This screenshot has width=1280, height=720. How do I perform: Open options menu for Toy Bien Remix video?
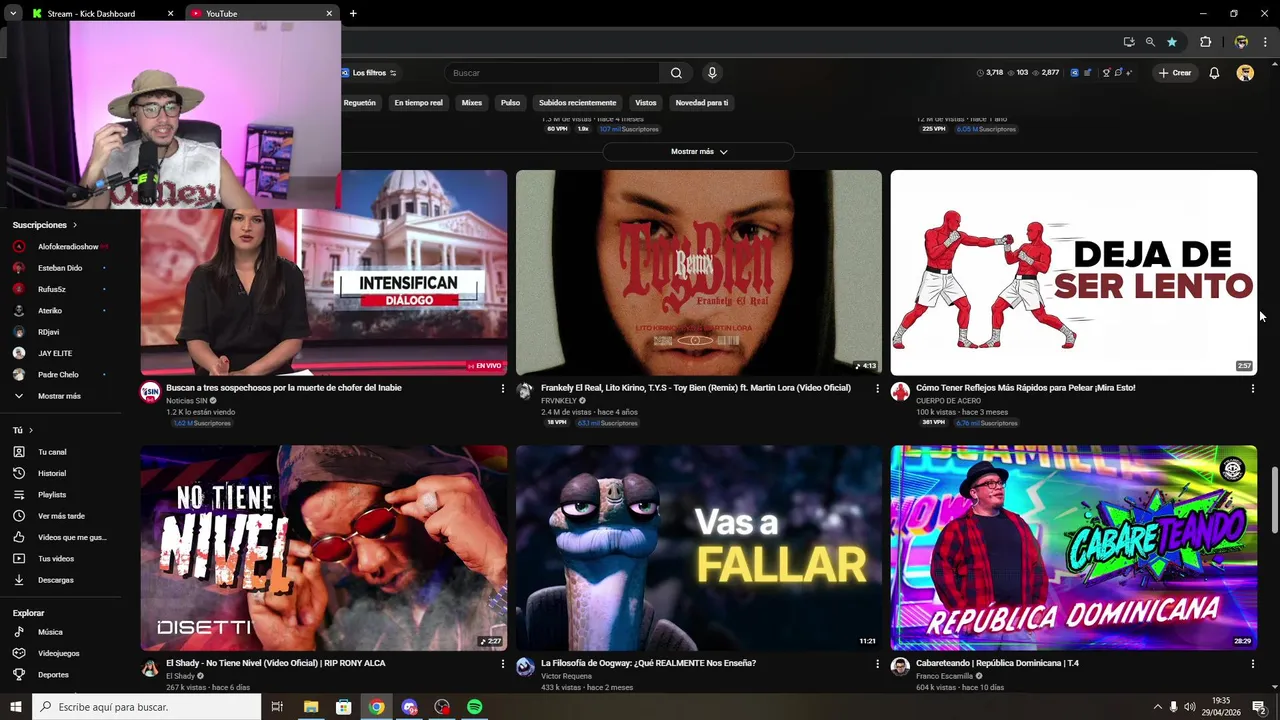point(878,388)
